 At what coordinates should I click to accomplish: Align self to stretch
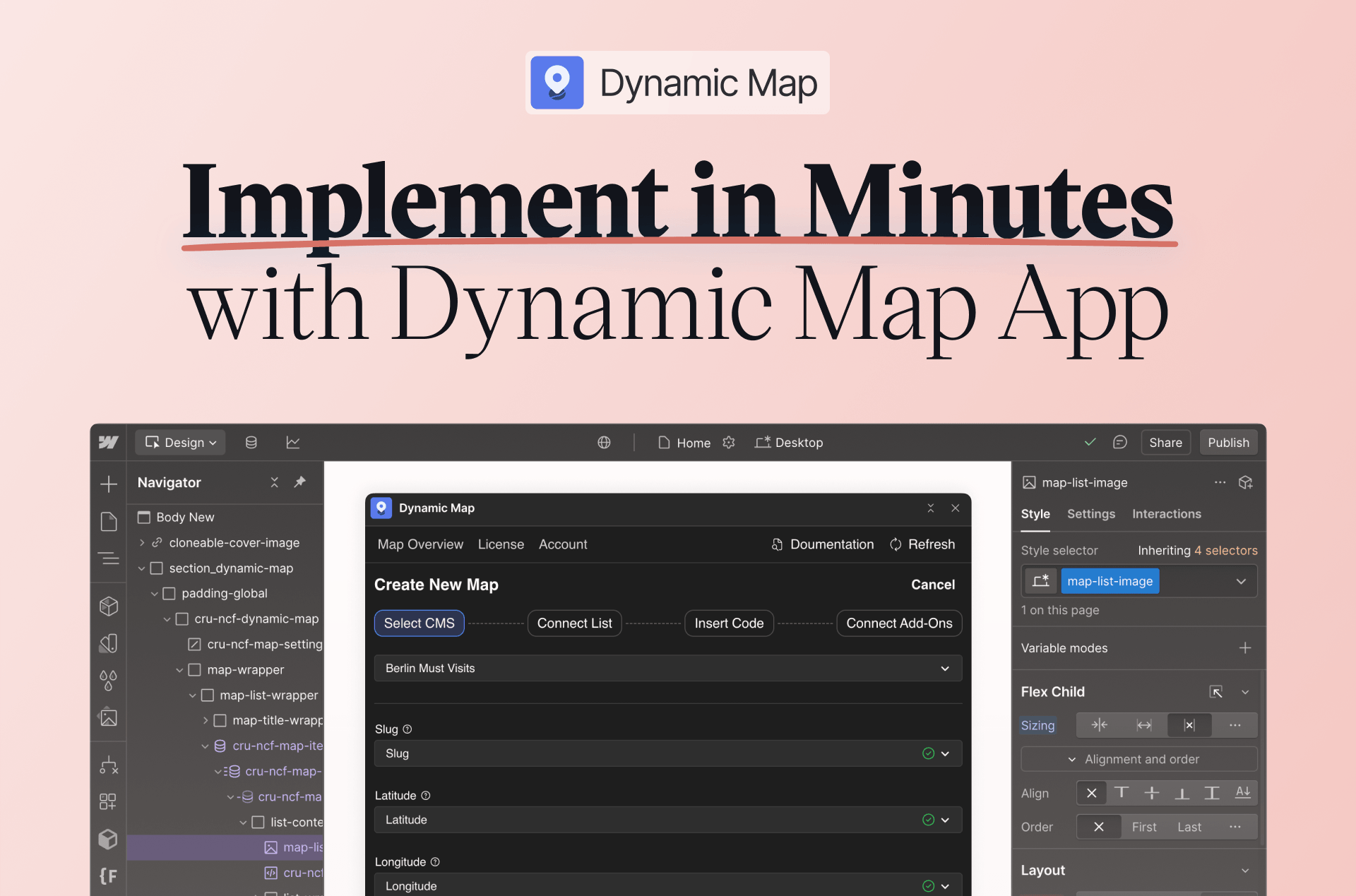click(1212, 793)
